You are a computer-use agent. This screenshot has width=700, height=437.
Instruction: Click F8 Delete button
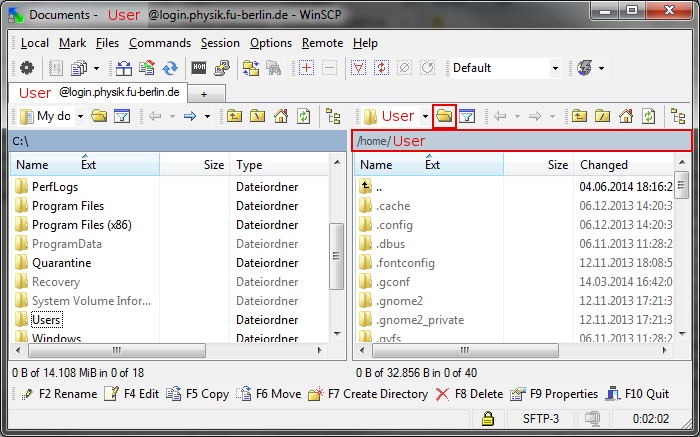pos(469,394)
